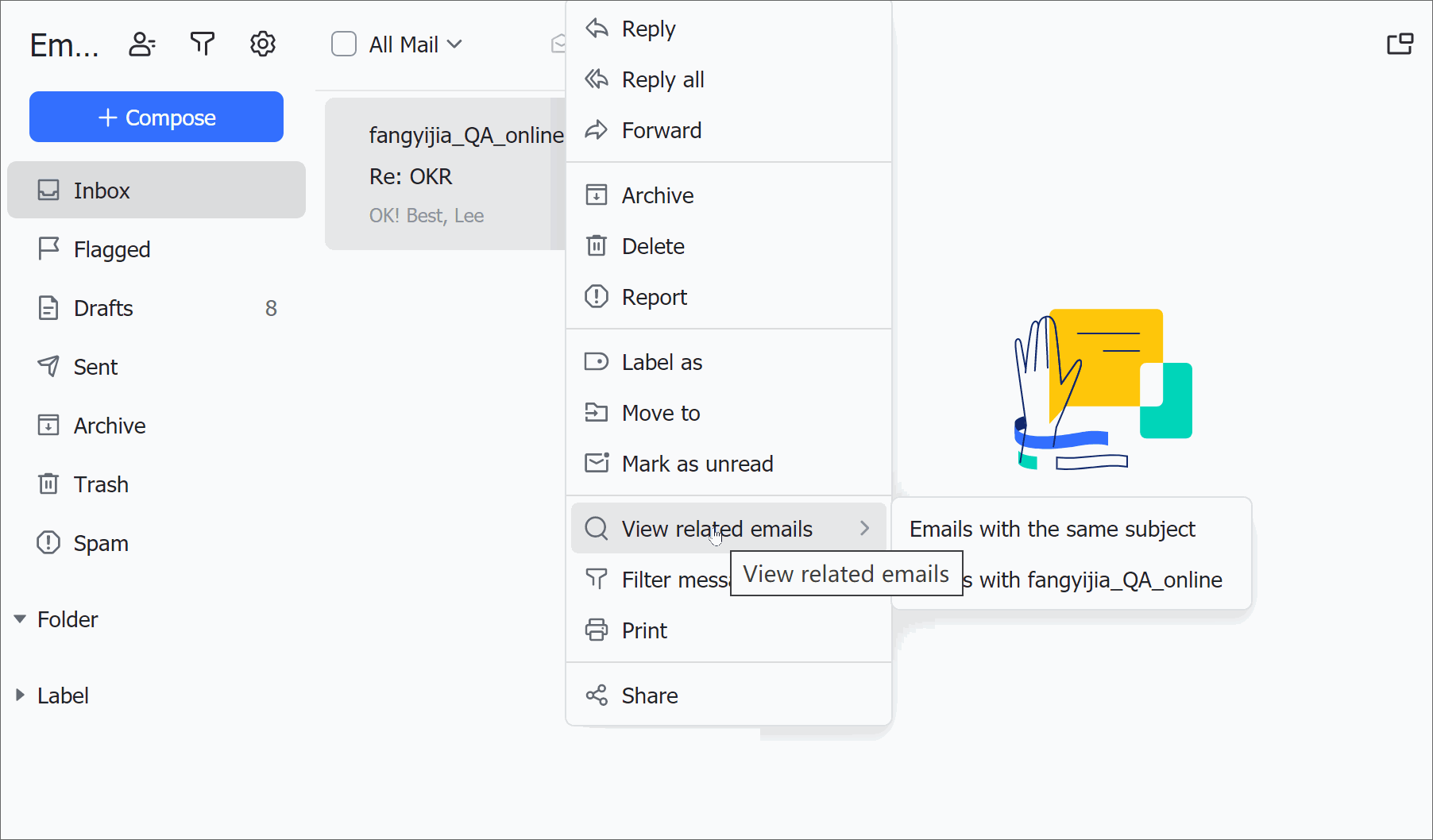
Task: Select Emails with the same subject
Action: (1052, 529)
